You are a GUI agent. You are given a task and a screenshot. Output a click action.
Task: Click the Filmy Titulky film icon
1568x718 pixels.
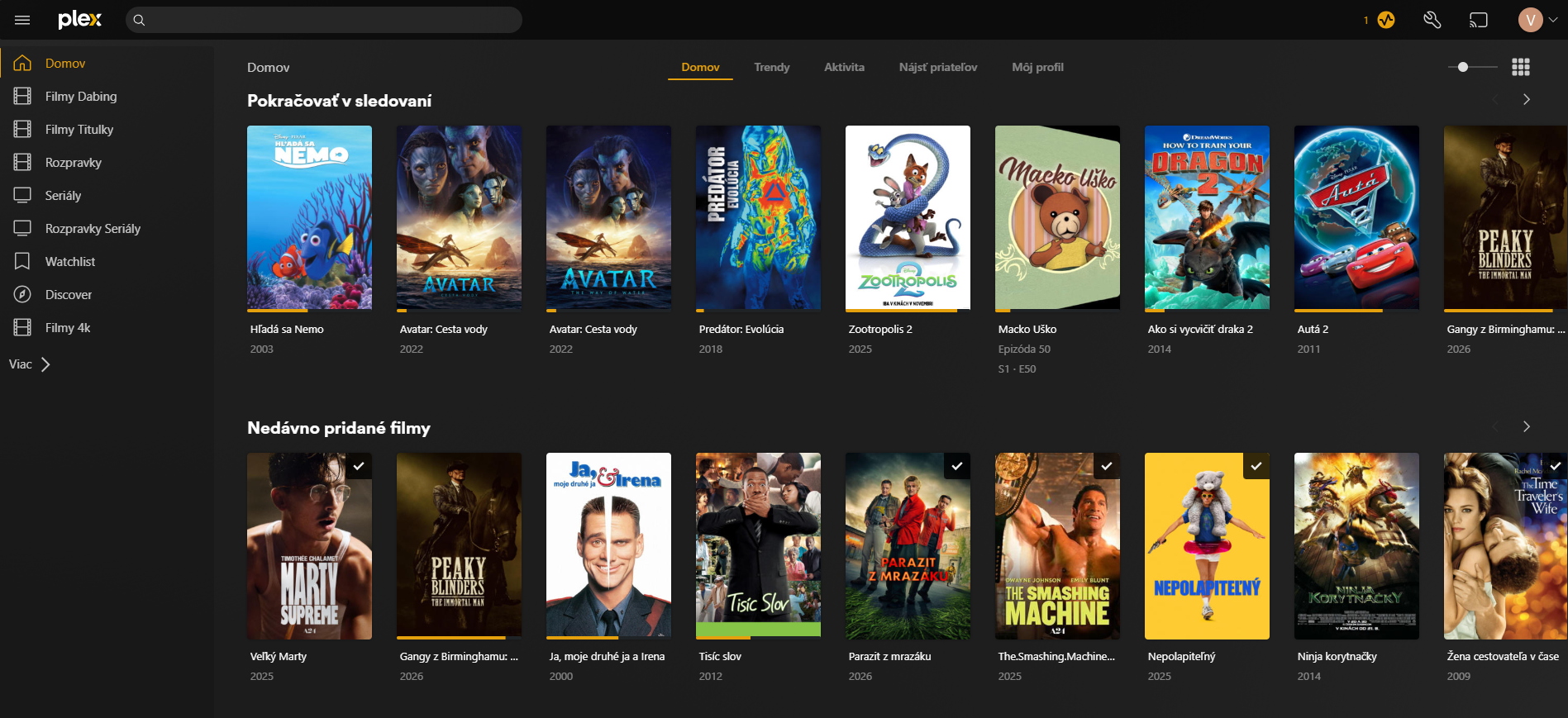point(22,129)
